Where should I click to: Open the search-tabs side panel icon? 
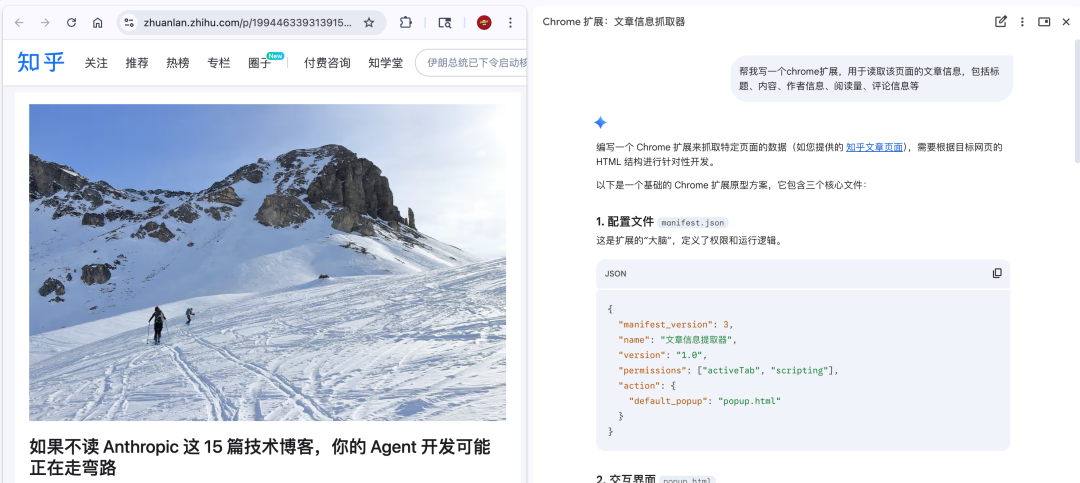[x=445, y=23]
